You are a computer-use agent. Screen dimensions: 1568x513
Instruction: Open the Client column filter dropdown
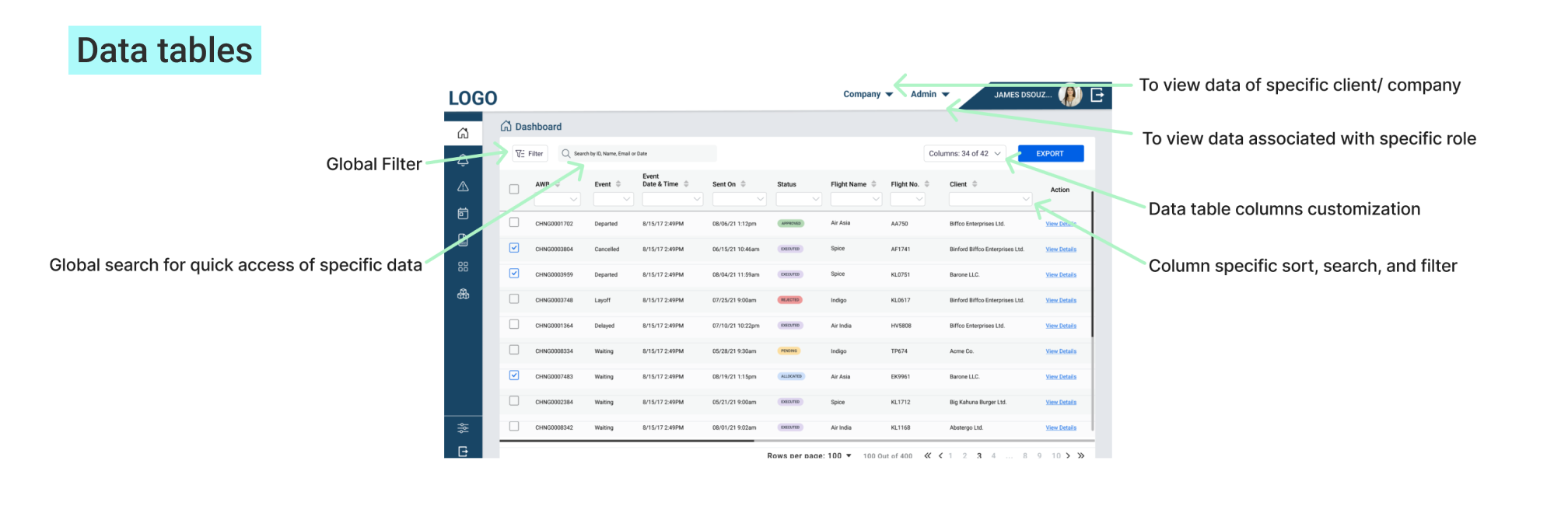[990, 199]
